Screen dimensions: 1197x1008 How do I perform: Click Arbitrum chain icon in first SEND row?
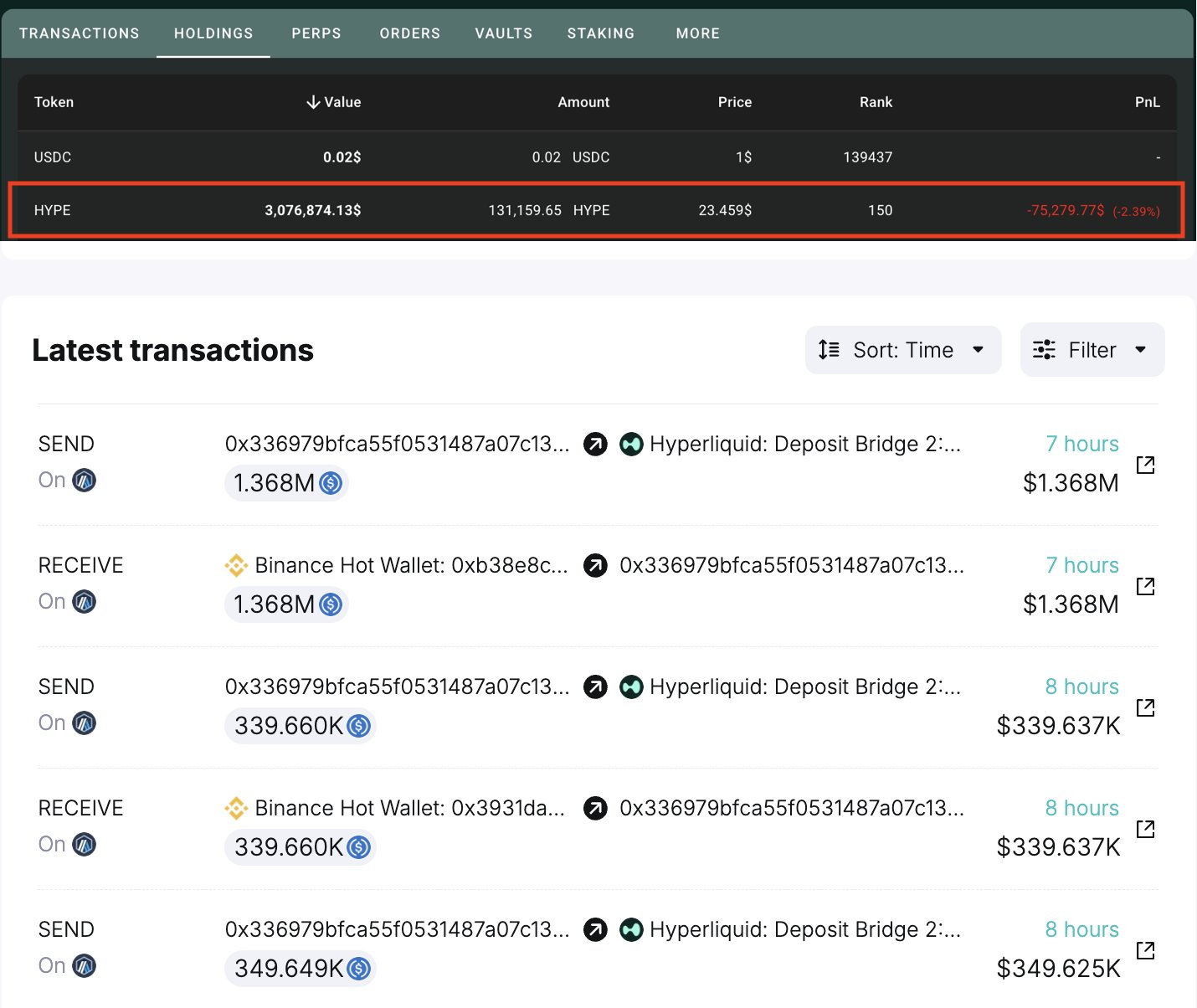(x=84, y=481)
